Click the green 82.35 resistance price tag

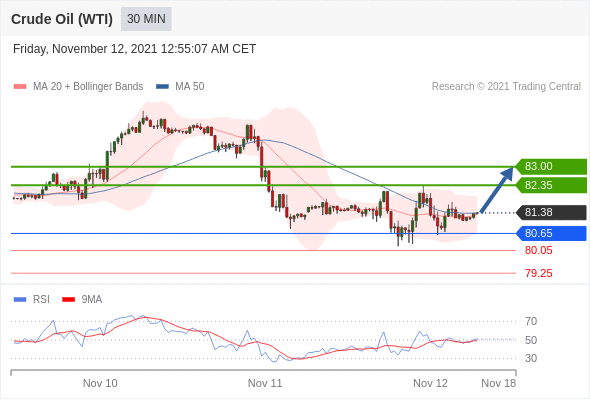pyautogui.click(x=551, y=185)
